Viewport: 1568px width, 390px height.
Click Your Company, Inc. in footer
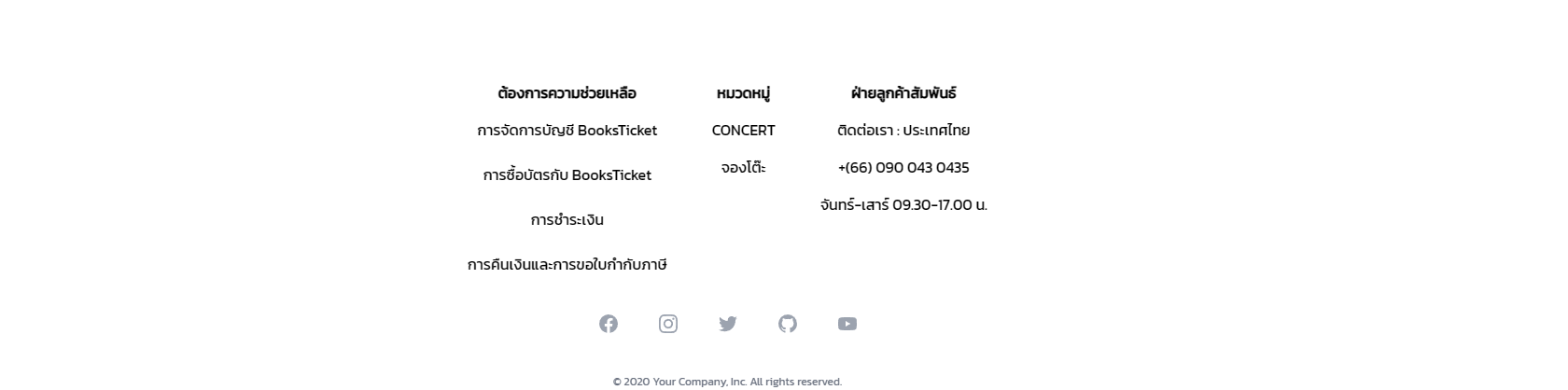click(700, 382)
